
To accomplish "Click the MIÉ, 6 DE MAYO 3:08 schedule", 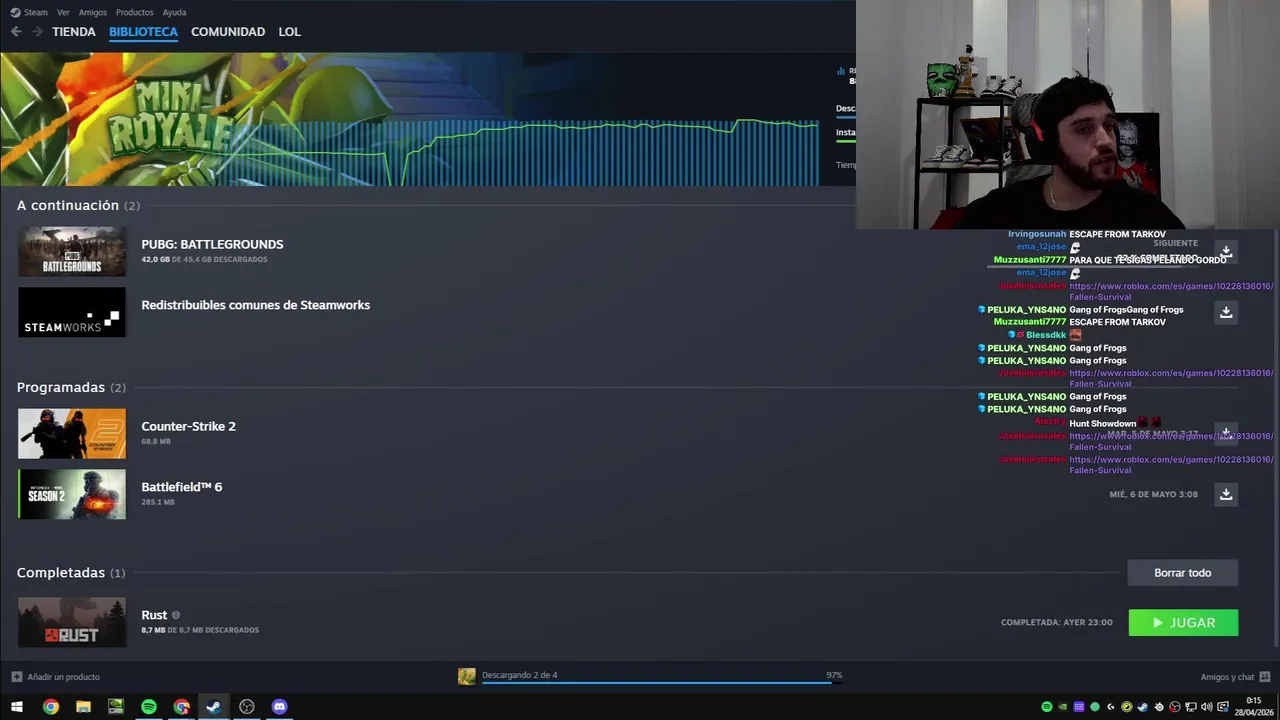I will (x=1153, y=494).
